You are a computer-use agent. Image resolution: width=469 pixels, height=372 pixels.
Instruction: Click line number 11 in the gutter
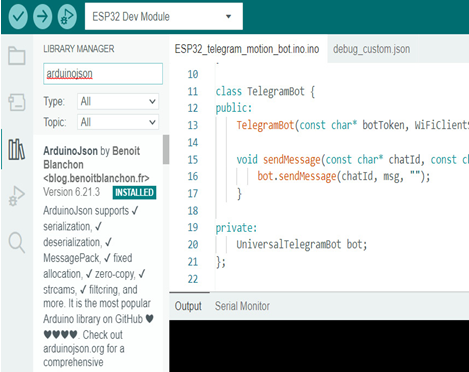(193, 91)
